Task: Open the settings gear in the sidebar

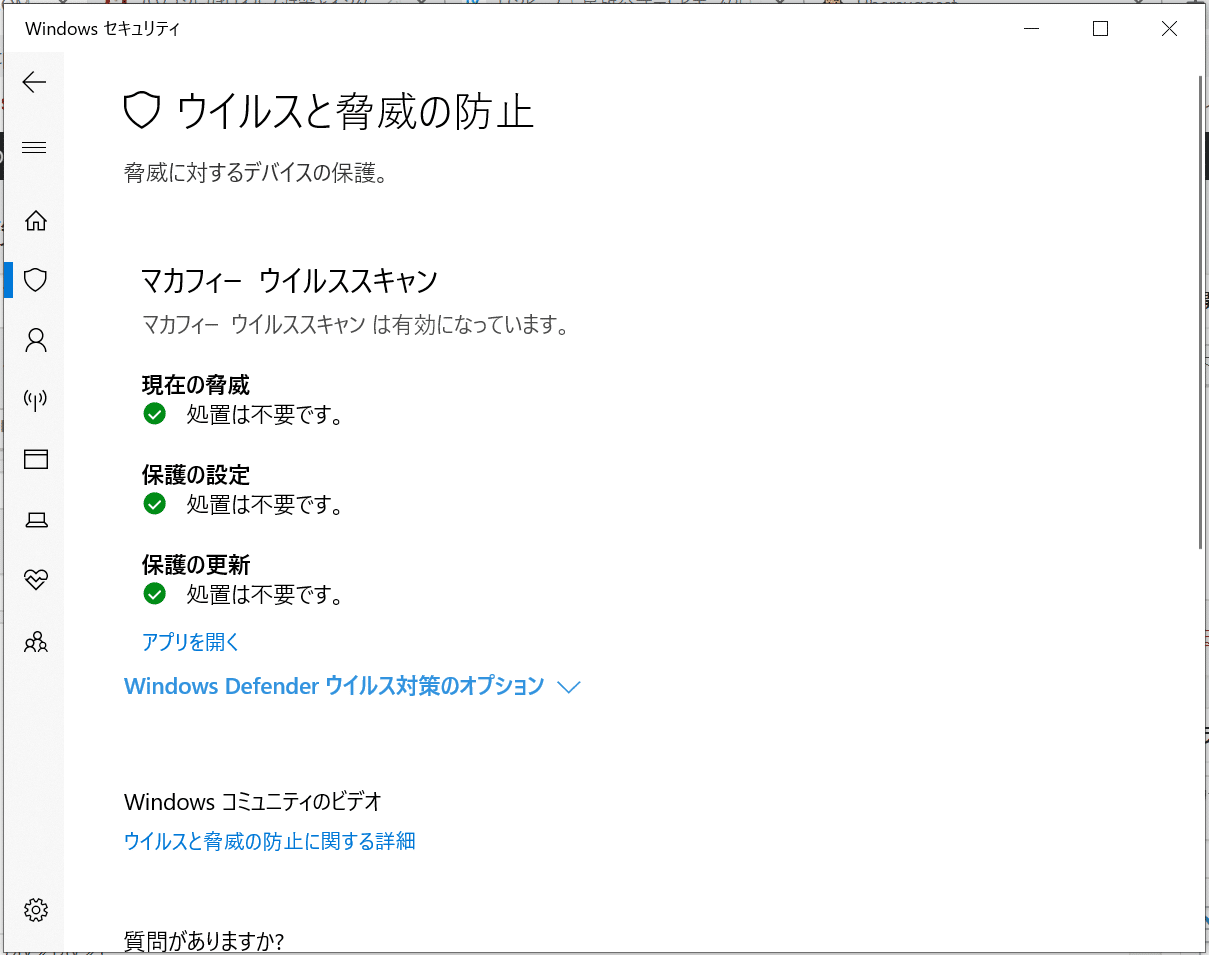Action: pos(36,910)
